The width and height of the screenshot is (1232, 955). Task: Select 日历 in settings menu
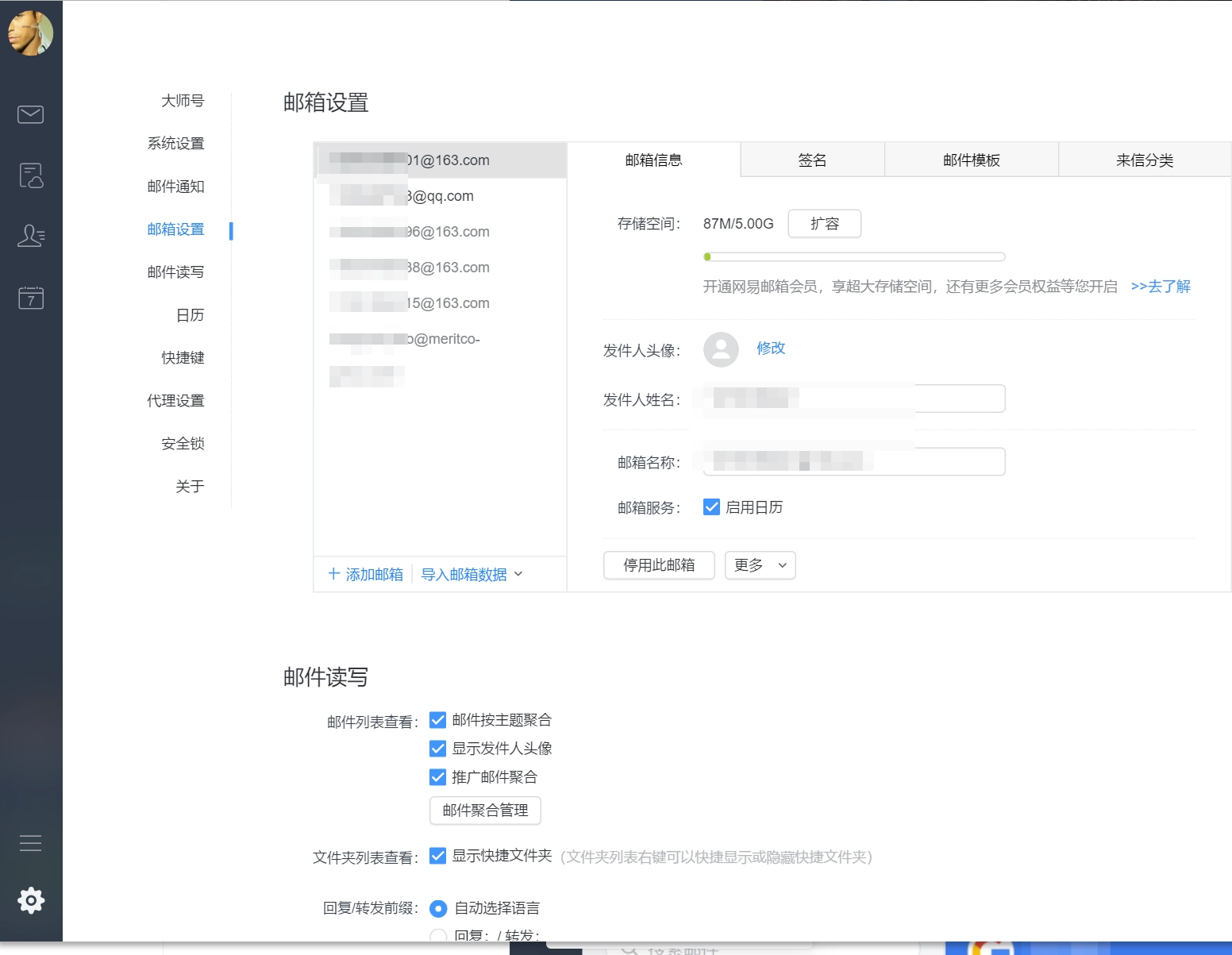pos(190,315)
